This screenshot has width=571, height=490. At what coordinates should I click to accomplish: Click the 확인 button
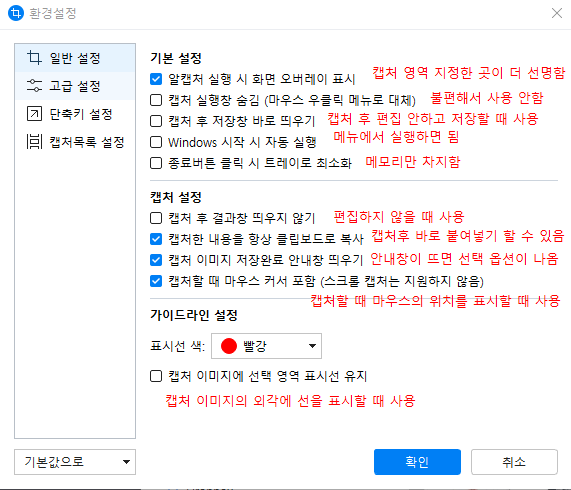[417, 462]
